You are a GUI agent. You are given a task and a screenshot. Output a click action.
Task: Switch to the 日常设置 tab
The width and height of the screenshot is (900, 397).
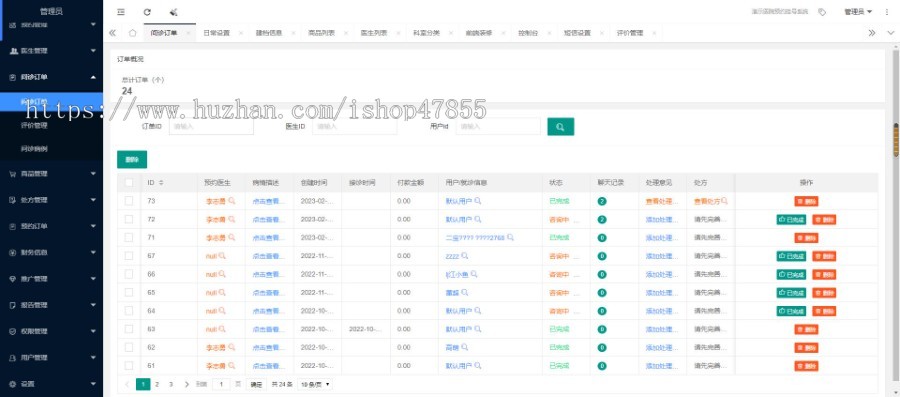[216, 33]
